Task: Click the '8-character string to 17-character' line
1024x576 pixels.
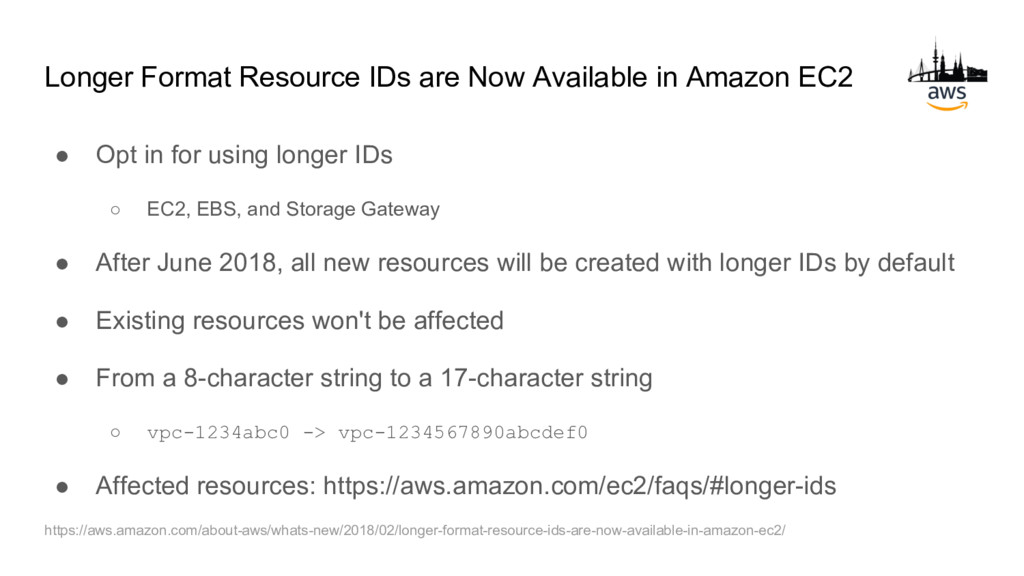Action: (374, 378)
